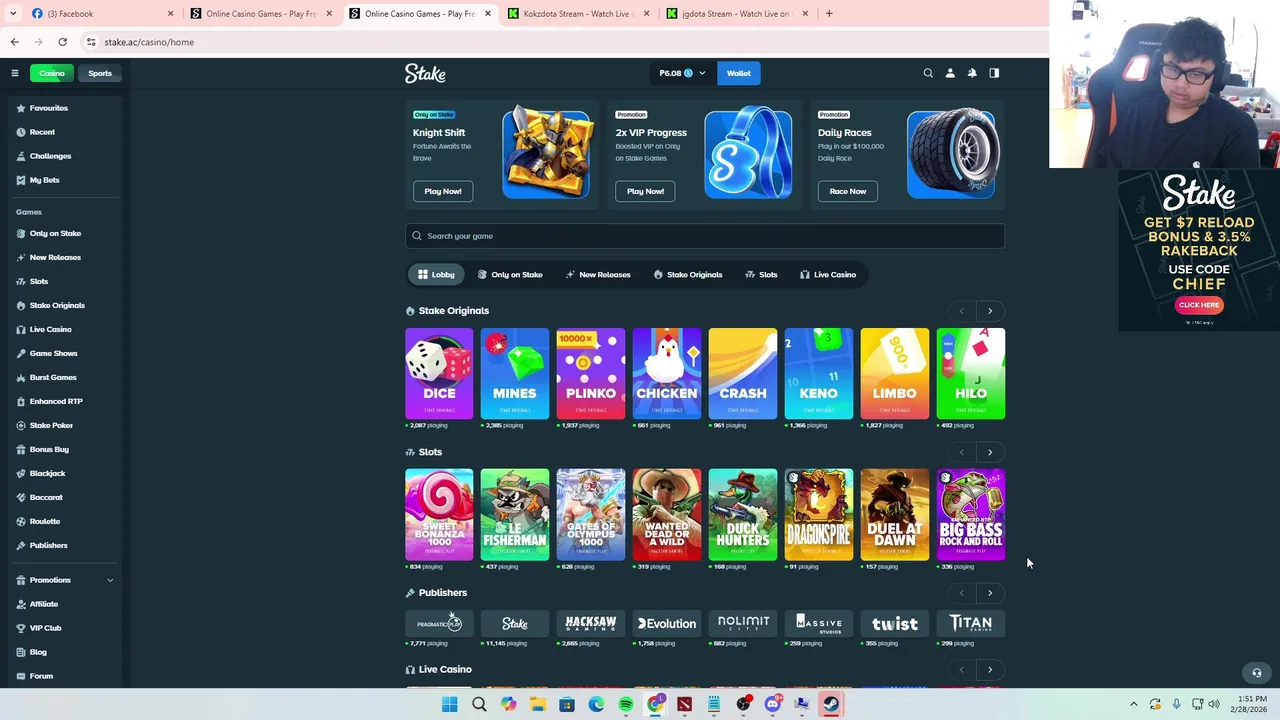Select the Only on Stake tab
The image size is (1280, 720).
[x=510, y=275]
